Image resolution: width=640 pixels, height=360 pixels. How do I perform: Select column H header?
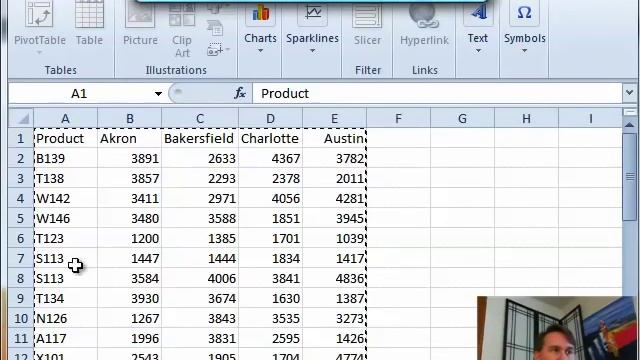click(x=527, y=118)
